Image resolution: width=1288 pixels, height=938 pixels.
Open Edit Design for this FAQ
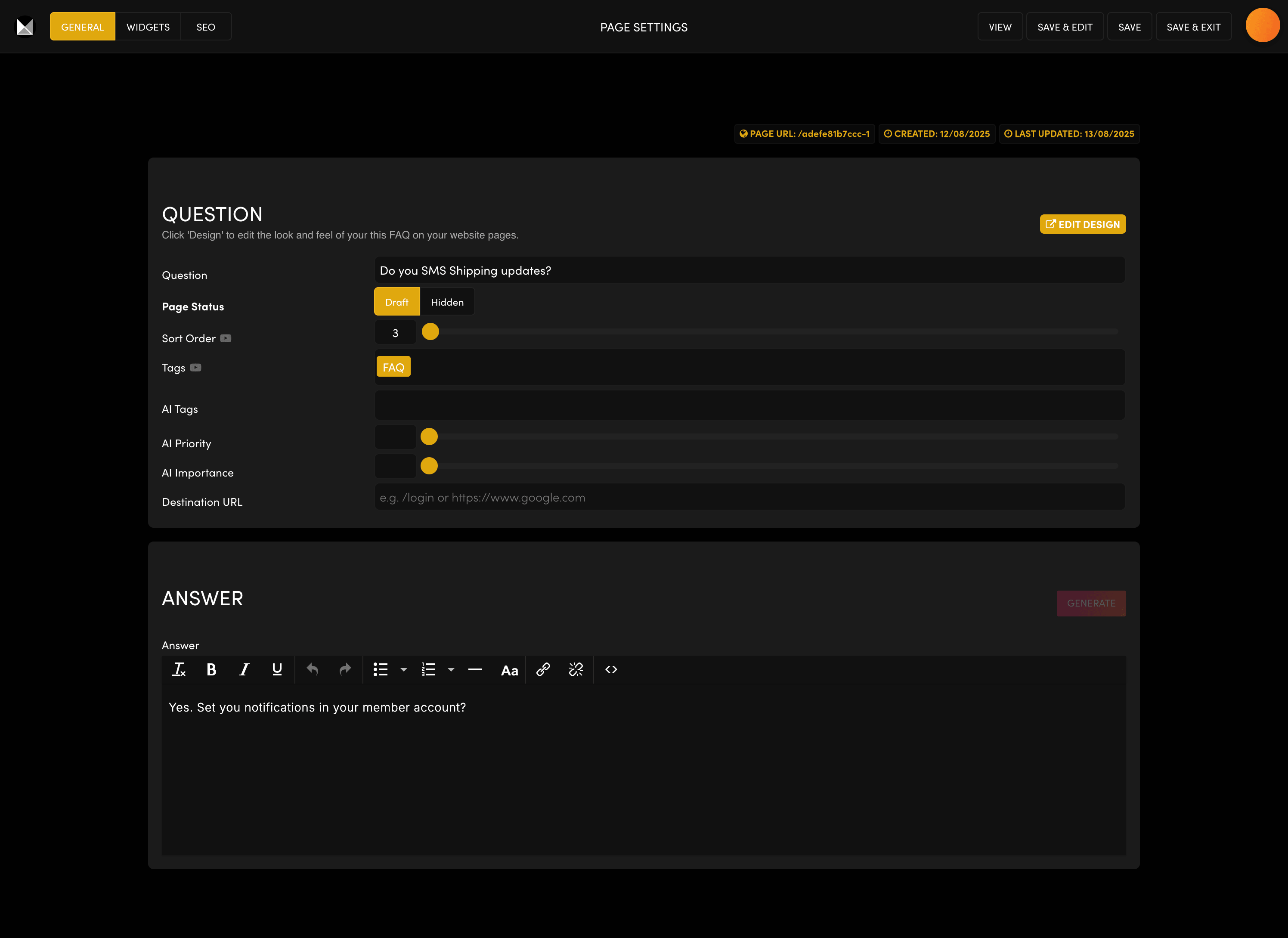[1082, 224]
